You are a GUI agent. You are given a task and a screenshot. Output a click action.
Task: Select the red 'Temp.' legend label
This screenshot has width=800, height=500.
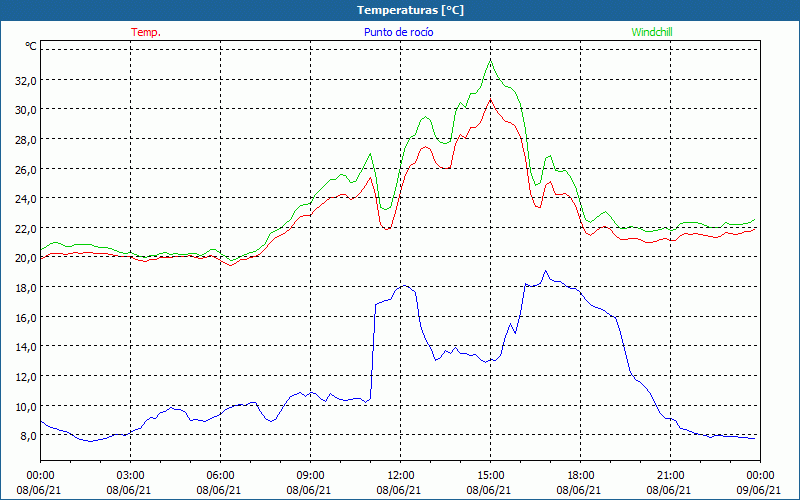[x=146, y=32]
